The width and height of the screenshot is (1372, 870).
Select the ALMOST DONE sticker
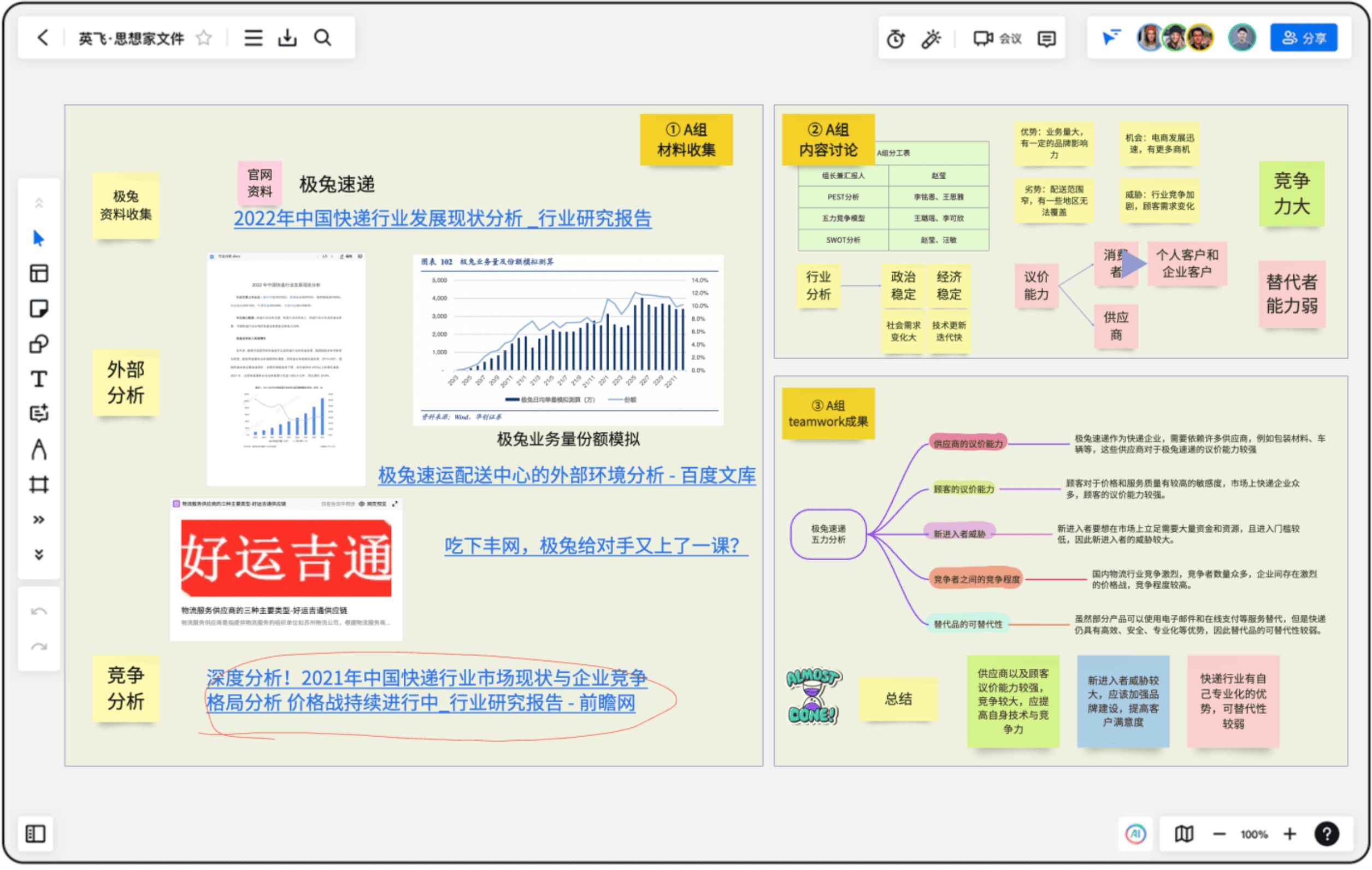(x=814, y=696)
